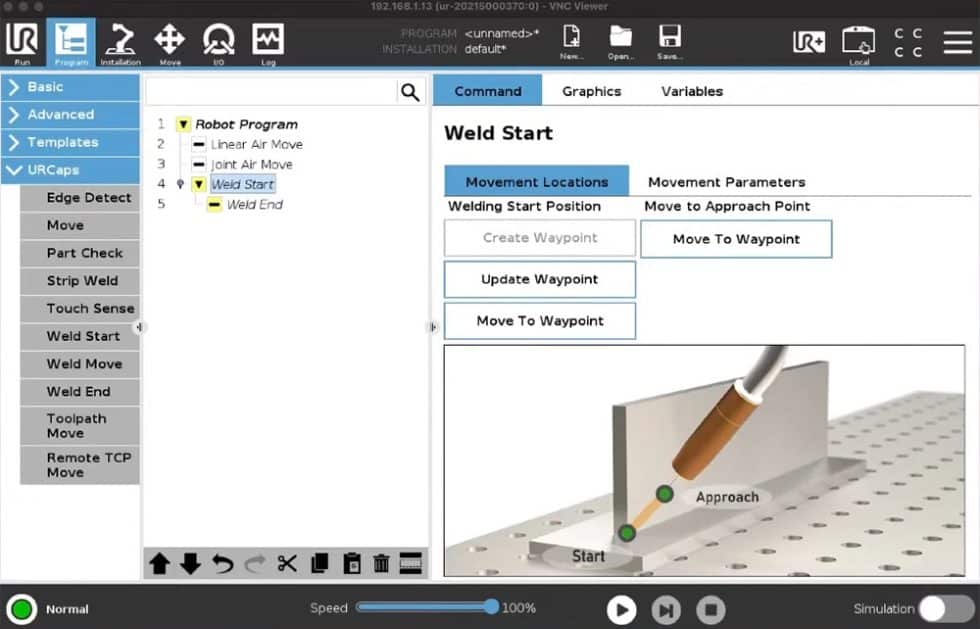Click the checksum CCCC icon
The image size is (980, 629).
(x=908, y=43)
